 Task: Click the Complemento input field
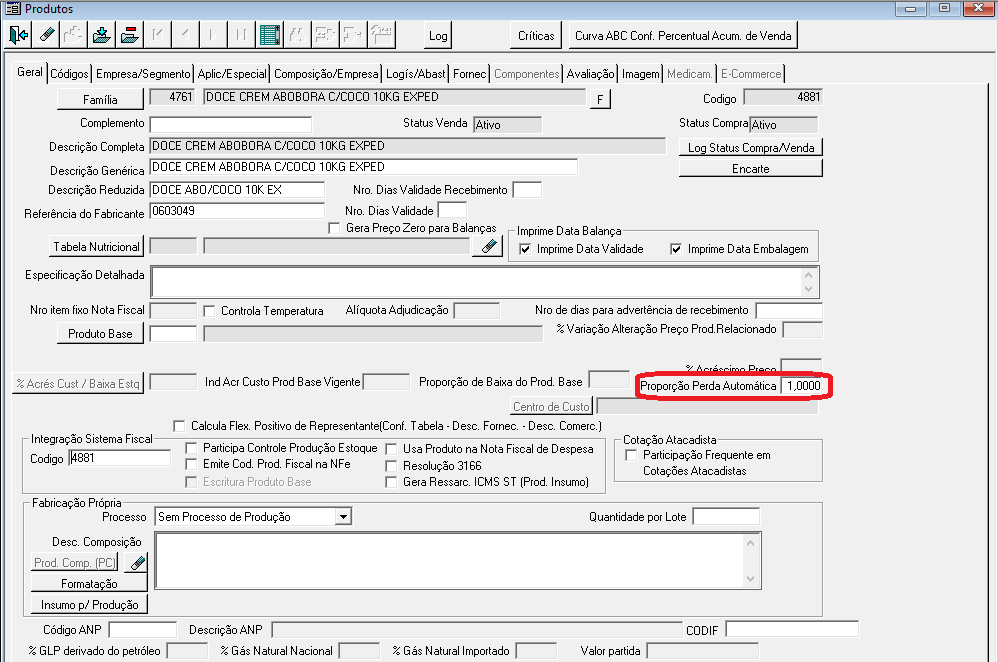click(x=230, y=124)
